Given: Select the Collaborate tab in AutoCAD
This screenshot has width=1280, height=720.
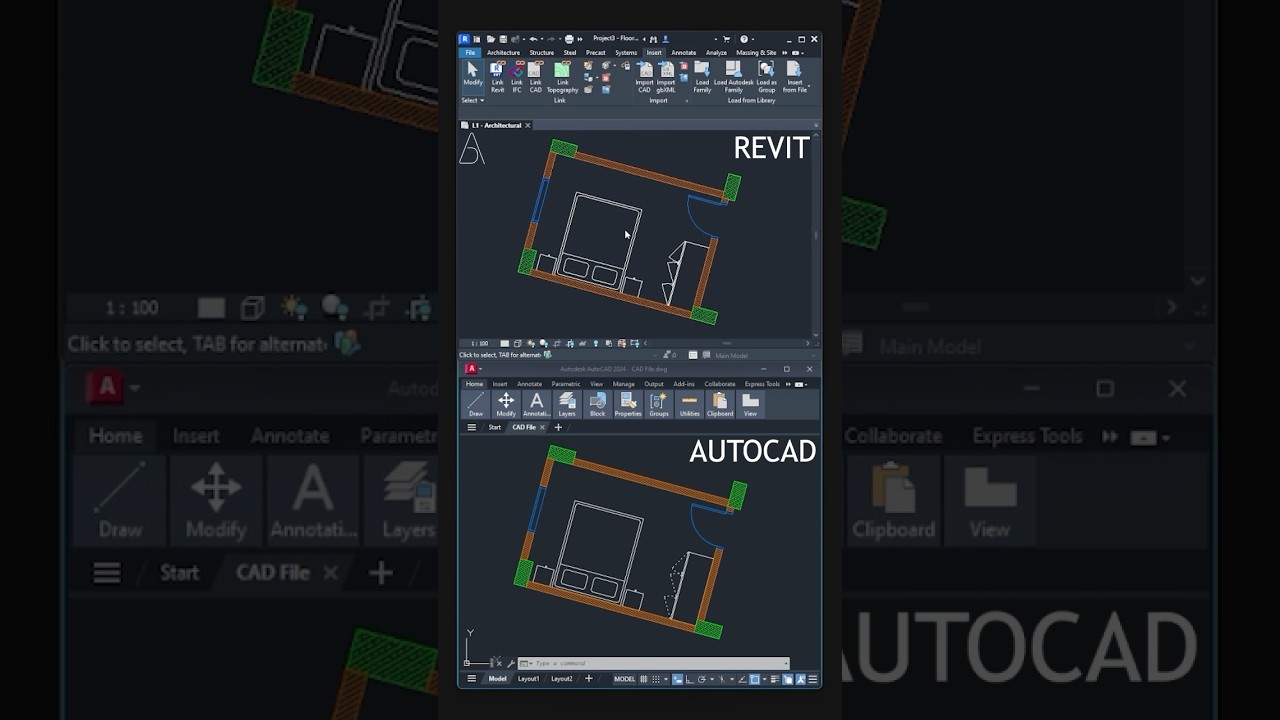Looking at the screenshot, I should (720, 384).
